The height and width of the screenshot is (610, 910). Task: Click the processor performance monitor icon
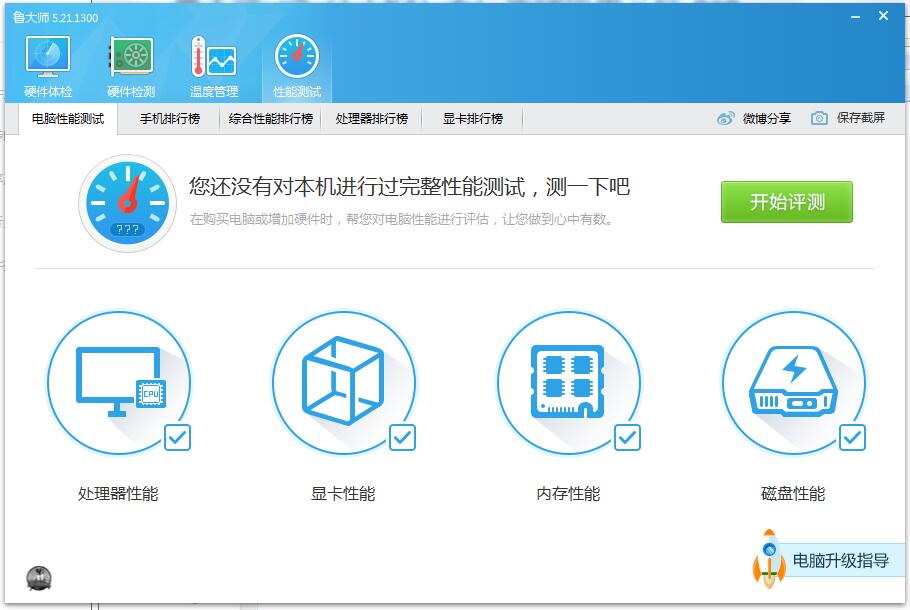coord(119,383)
